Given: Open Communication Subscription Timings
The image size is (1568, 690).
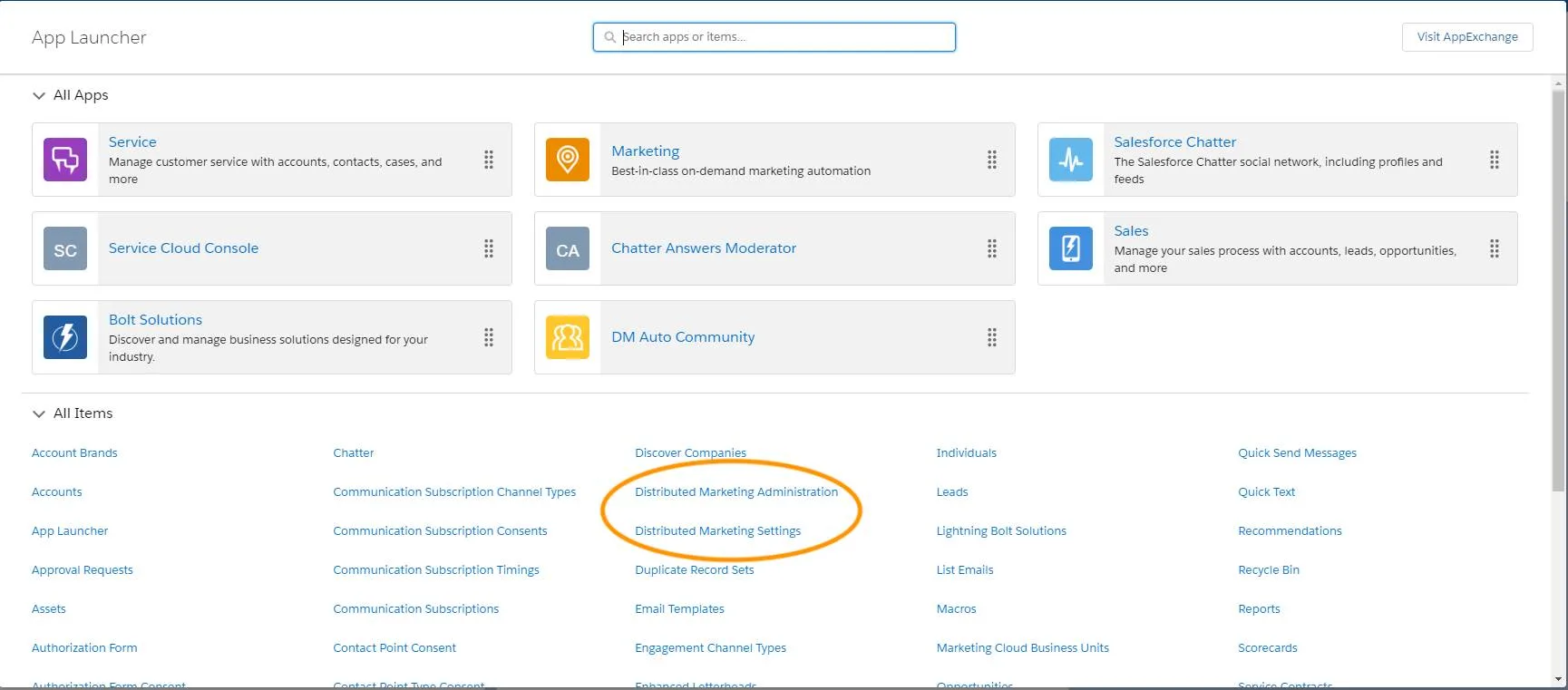Looking at the screenshot, I should tap(435, 569).
